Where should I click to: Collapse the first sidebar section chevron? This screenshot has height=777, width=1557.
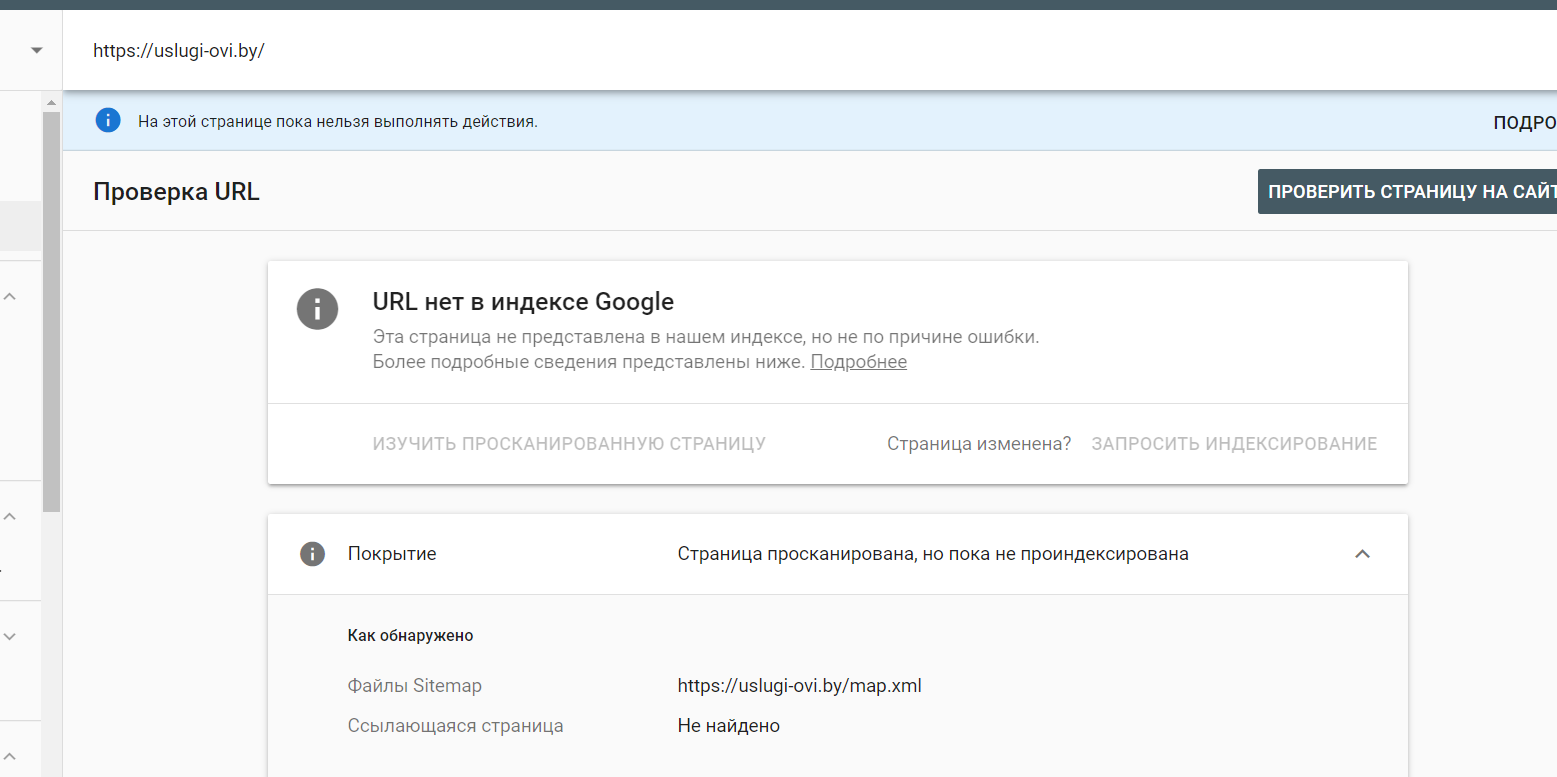(x=10, y=297)
